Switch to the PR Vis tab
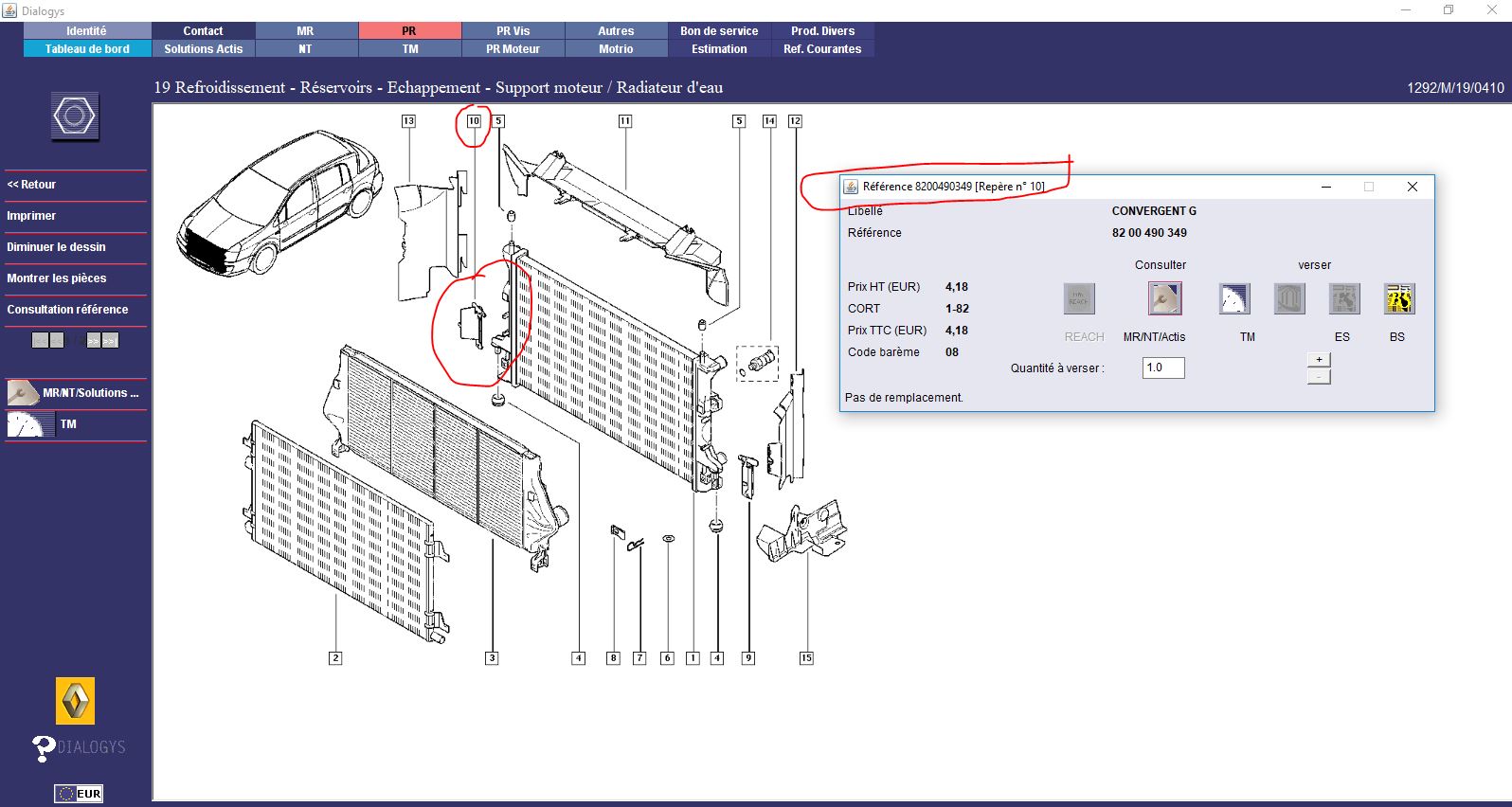Image resolution: width=1512 pixels, height=807 pixels. 513,31
